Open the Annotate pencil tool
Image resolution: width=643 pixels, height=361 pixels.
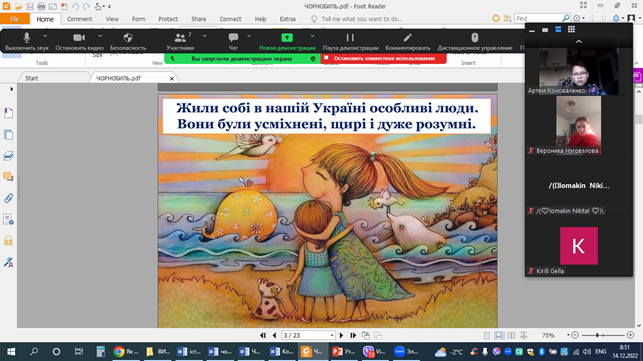click(407, 38)
